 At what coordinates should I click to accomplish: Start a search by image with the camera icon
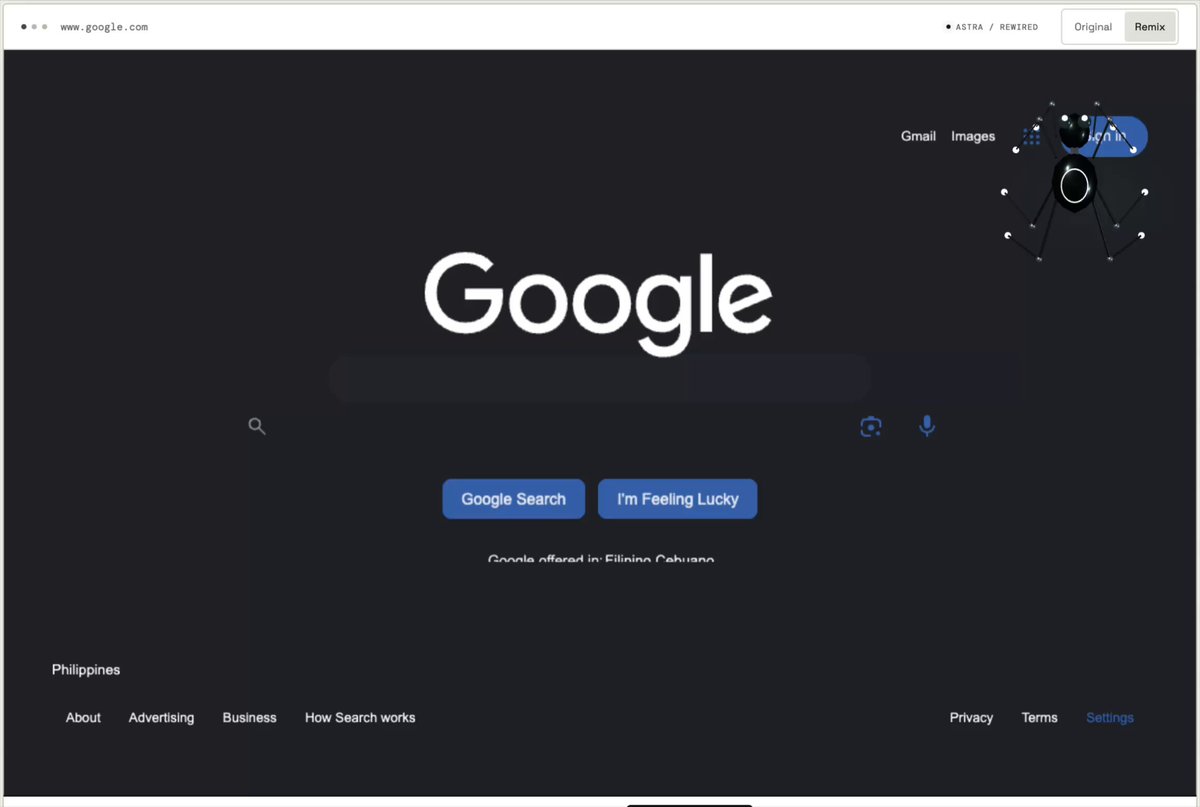(871, 427)
